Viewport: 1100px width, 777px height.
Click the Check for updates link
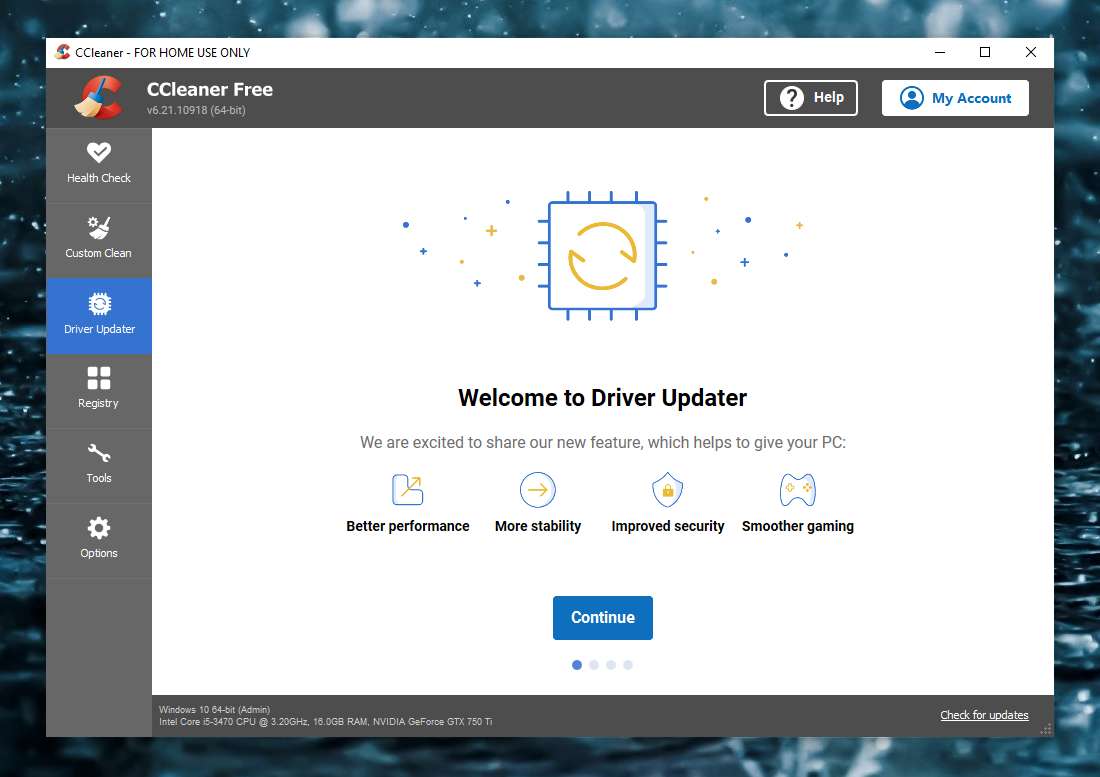point(984,715)
